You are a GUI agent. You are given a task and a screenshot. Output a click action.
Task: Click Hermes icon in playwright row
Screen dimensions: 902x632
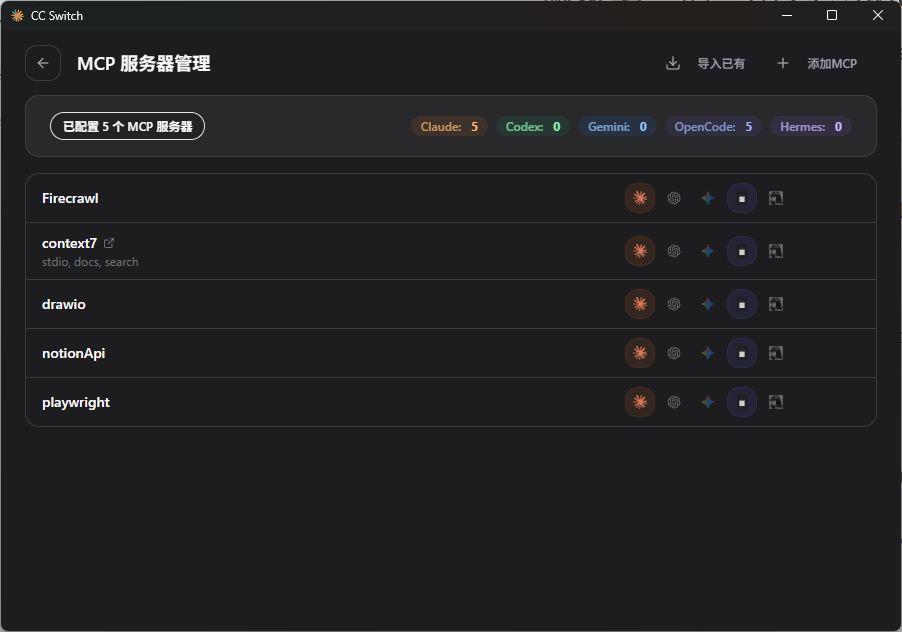tap(775, 402)
